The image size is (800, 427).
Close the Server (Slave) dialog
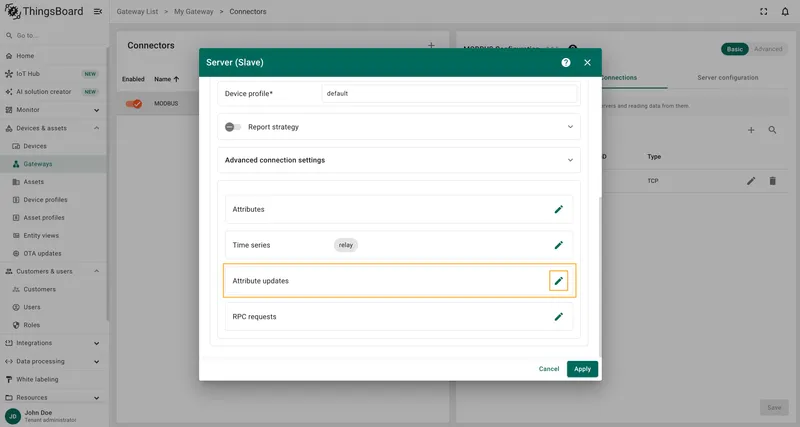587,62
